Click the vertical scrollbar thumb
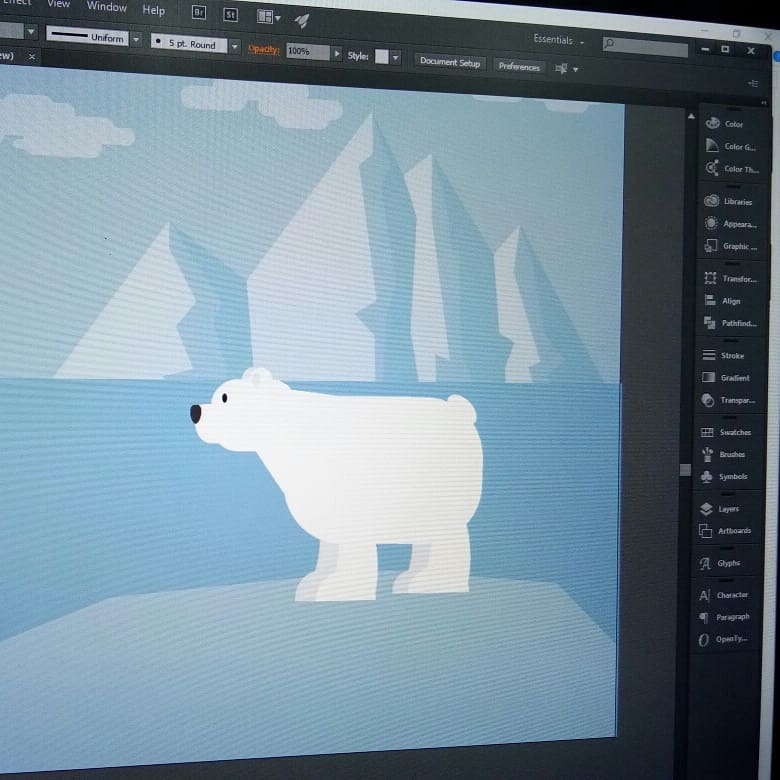This screenshot has width=780, height=780. pos(685,470)
